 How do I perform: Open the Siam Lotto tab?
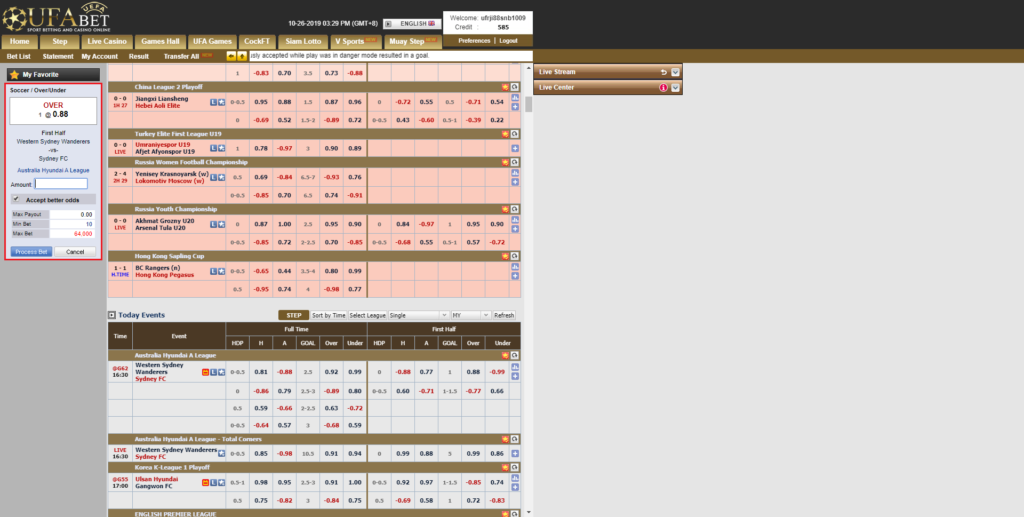303,42
